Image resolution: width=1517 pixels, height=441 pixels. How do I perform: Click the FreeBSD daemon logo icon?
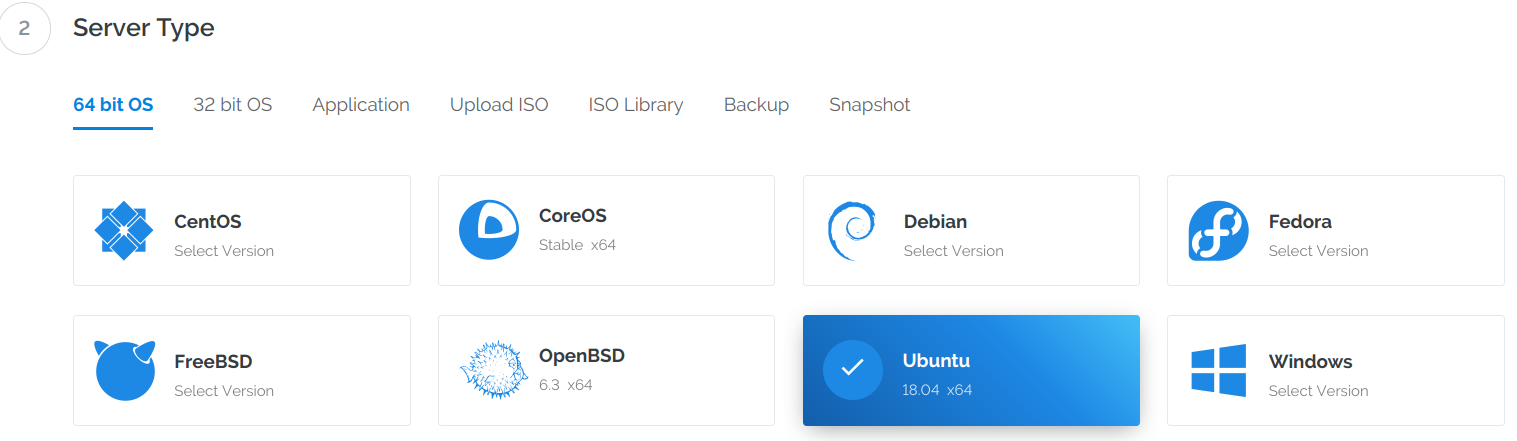click(125, 370)
